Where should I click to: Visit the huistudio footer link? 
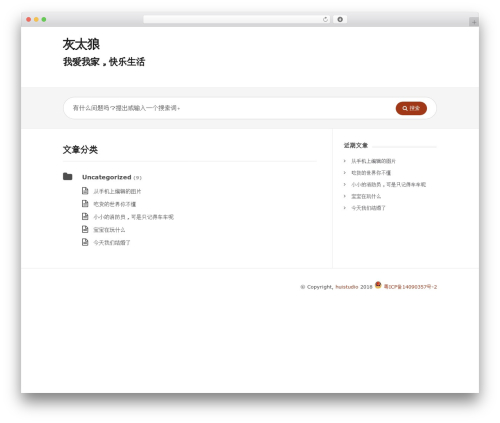coord(347,287)
